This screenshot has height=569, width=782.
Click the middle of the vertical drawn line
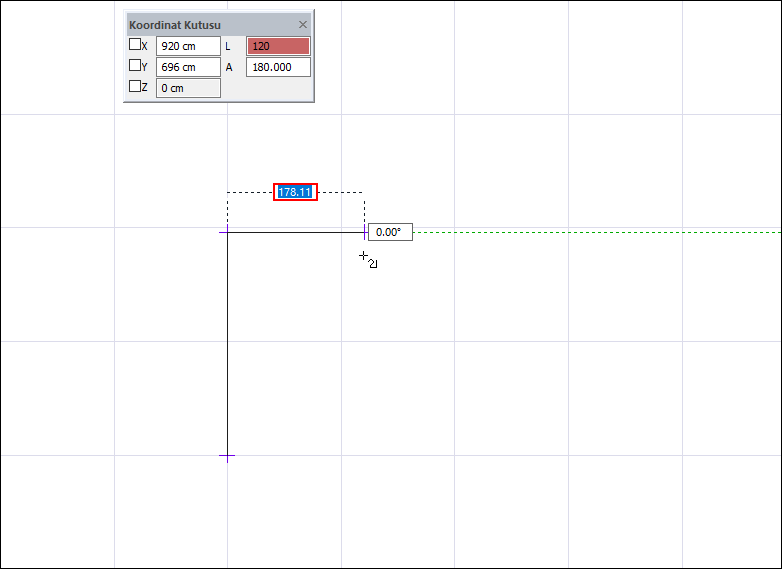click(227, 344)
